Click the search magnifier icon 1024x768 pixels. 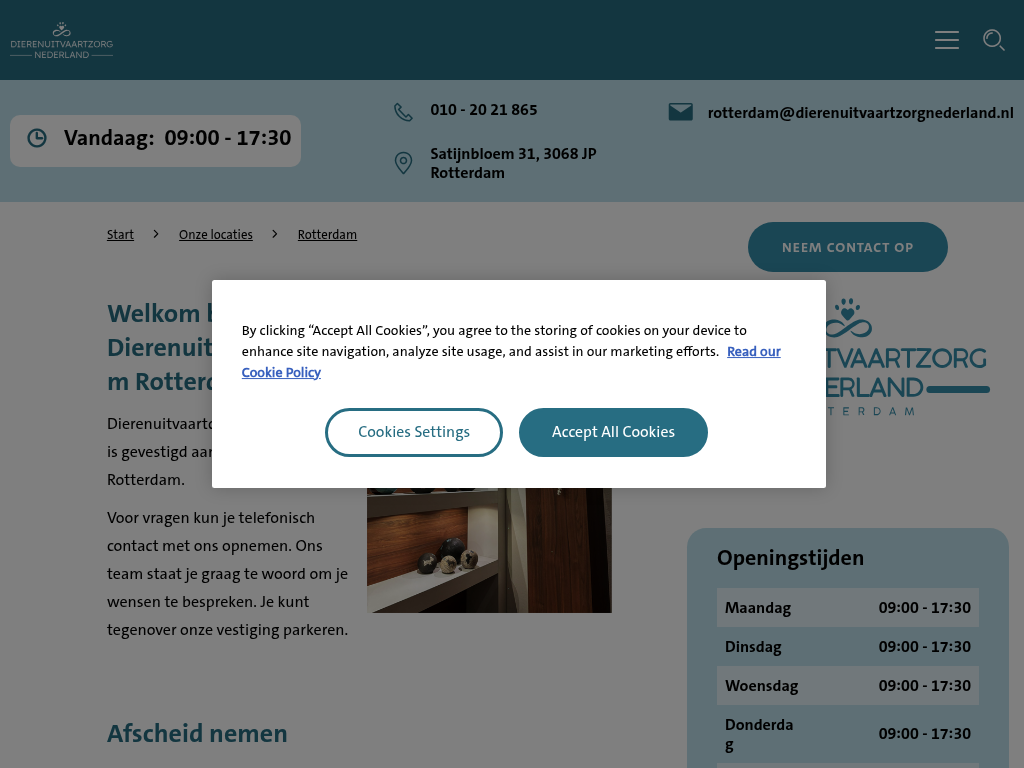click(x=993, y=40)
